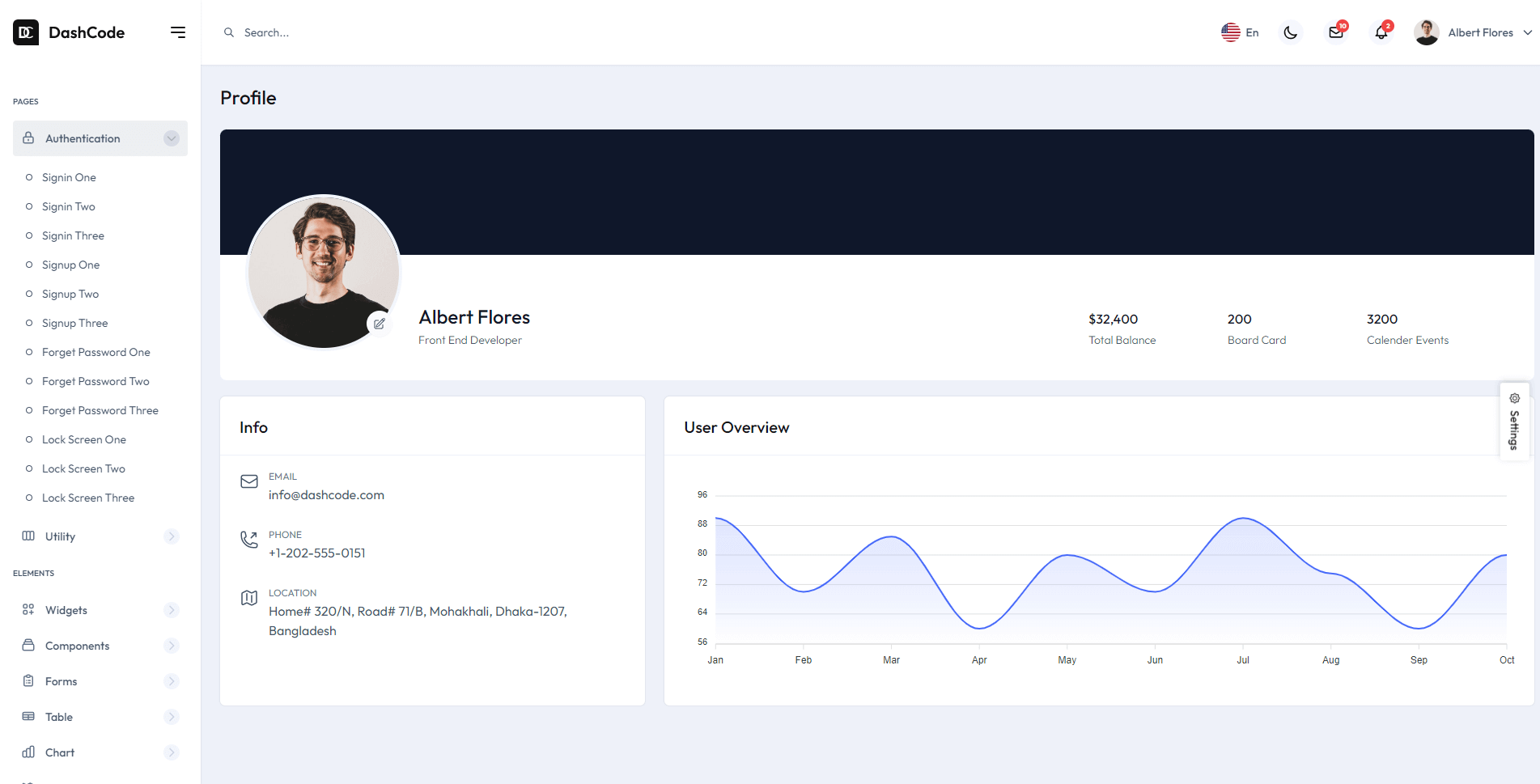Screen dimensions: 1540x784
Task: Click the header avatar thumbnail
Action: coord(1426,32)
